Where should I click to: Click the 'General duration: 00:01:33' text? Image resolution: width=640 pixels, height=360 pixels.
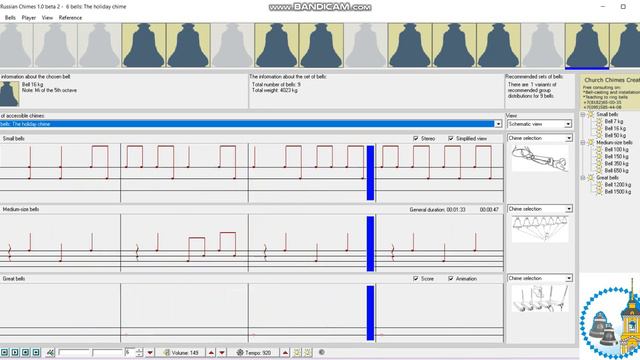point(437,209)
